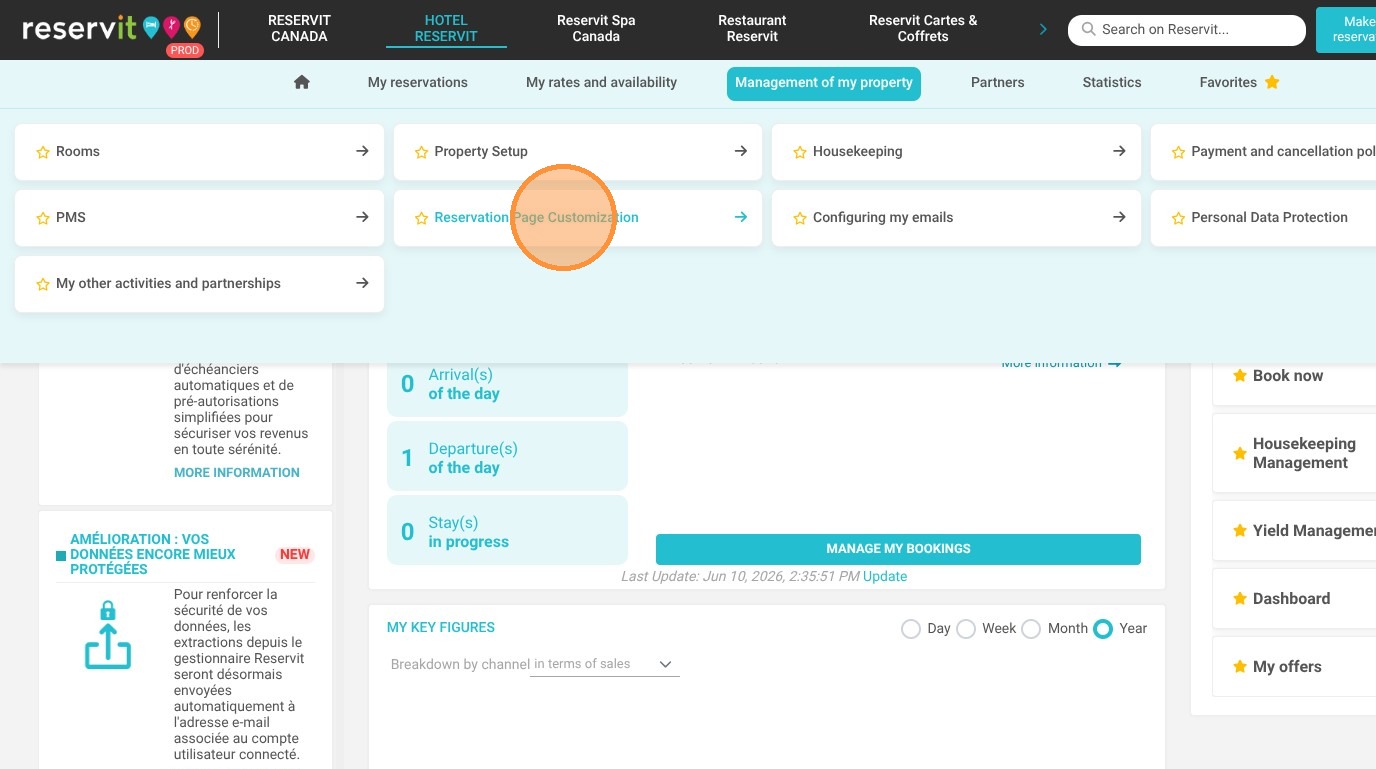Open My offers favorite
1376x769 pixels.
coord(1294,667)
